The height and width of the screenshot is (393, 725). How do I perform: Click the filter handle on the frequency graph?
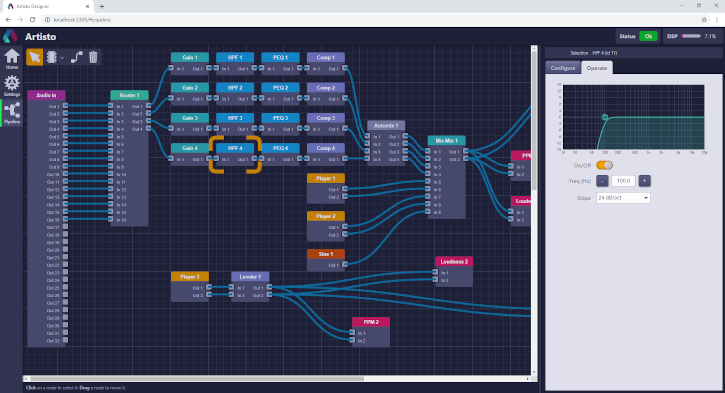pyautogui.click(x=605, y=117)
